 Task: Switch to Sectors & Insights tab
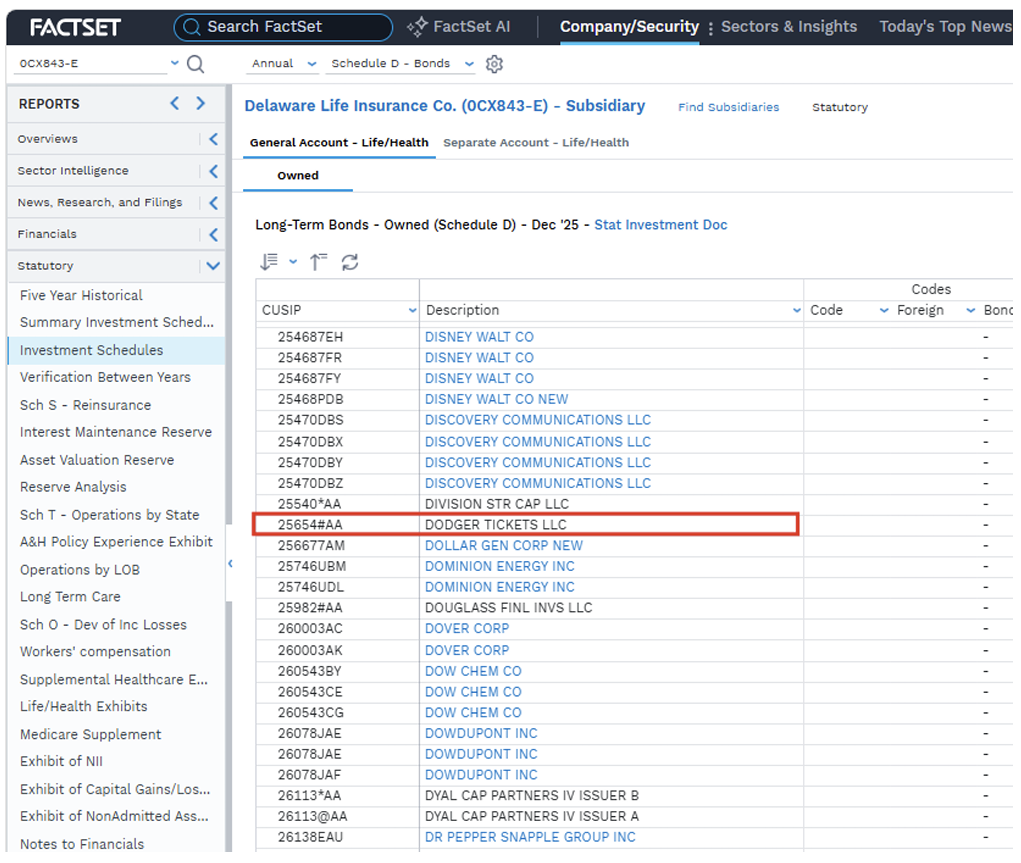789,27
